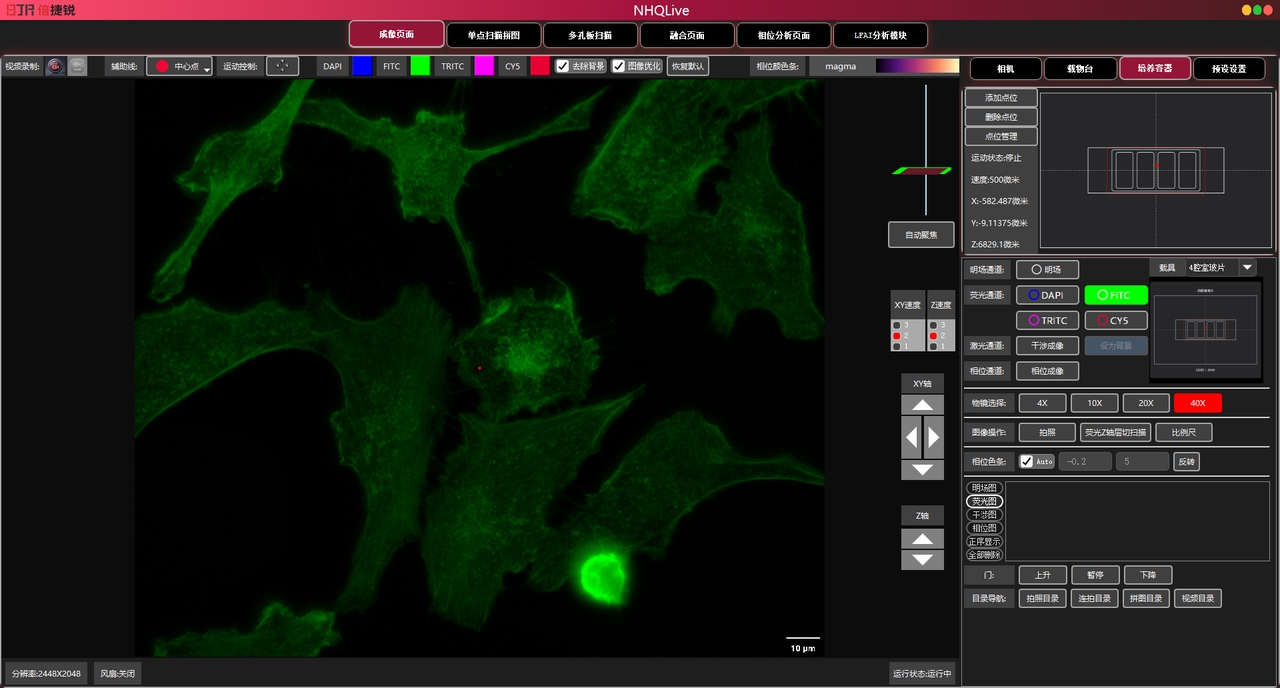
Task: Open the 中心点 guide line dropdown
Action: click(180, 67)
